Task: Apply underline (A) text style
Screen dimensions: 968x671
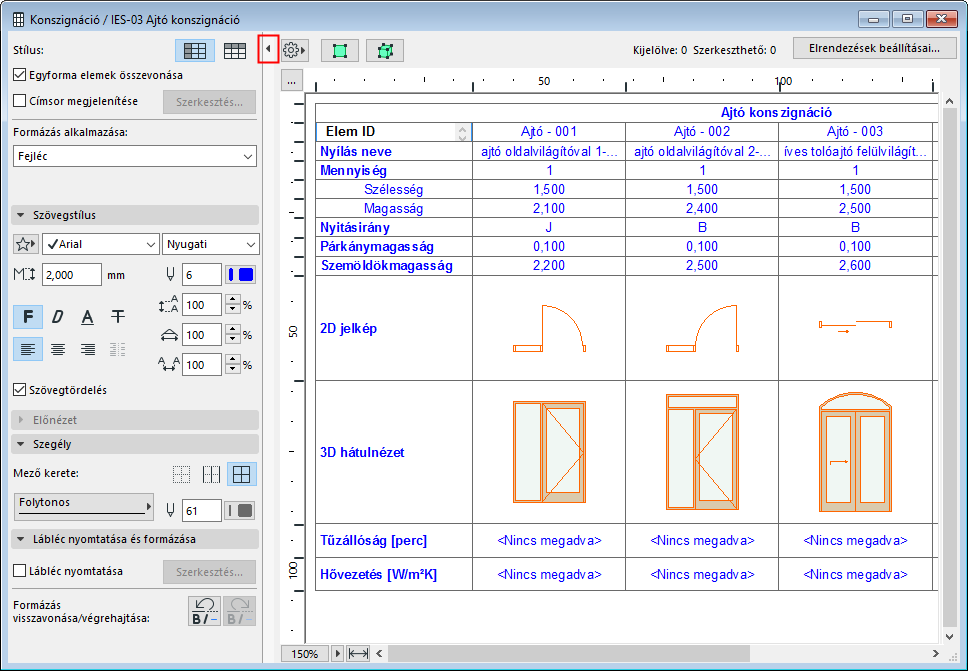Action: coord(88,317)
